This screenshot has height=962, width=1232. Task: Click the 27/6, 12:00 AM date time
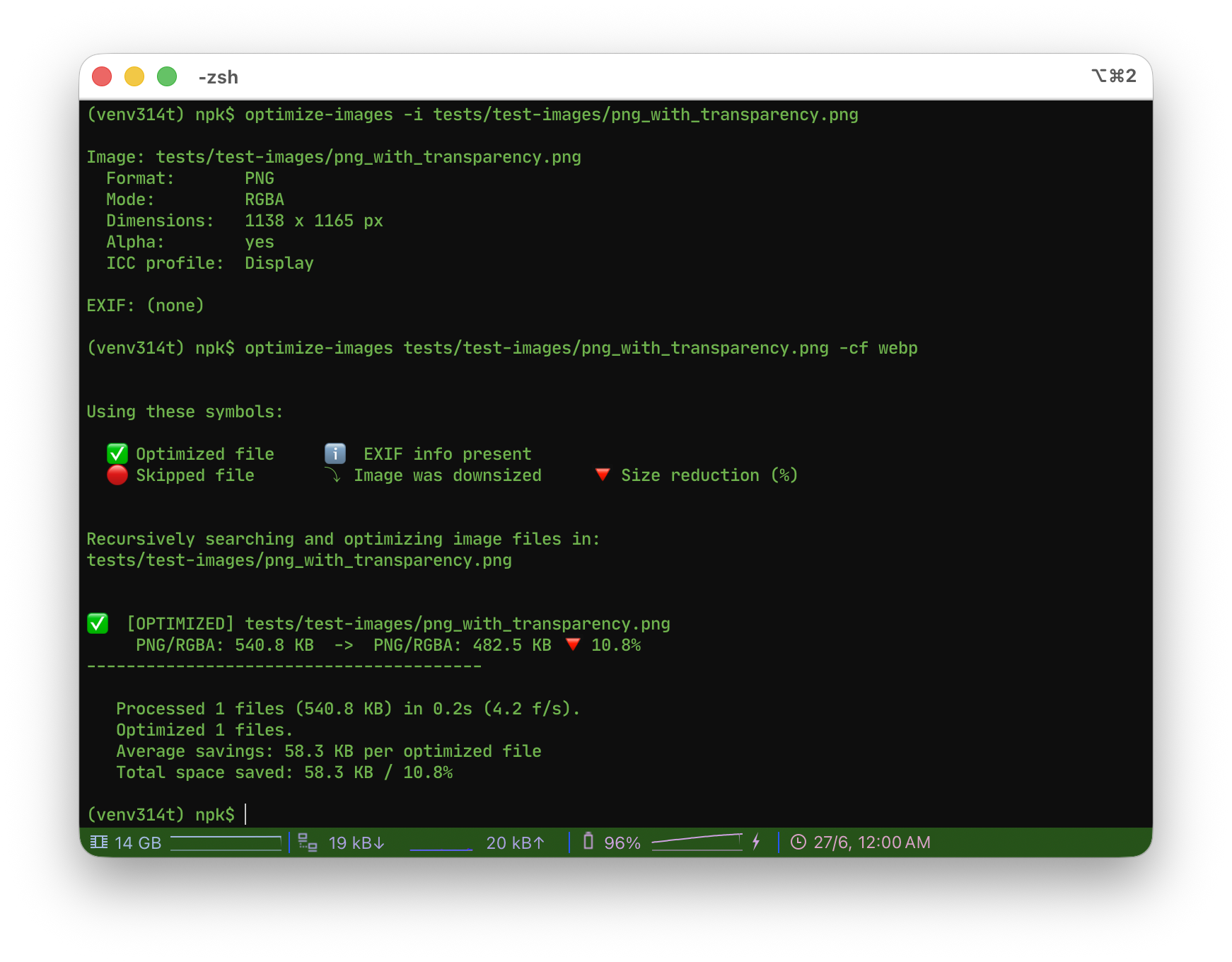click(x=872, y=842)
